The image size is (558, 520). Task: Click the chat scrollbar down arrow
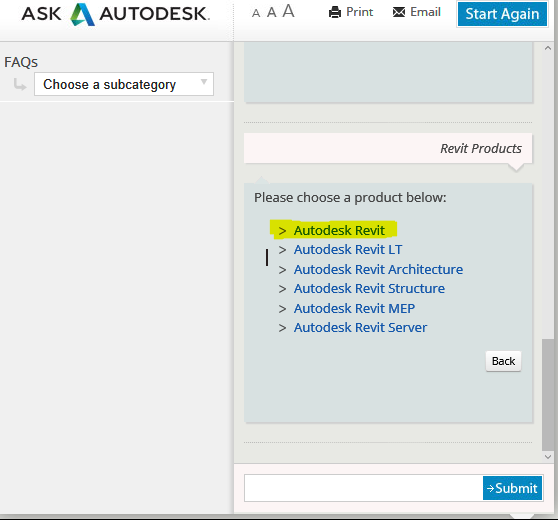point(548,456)
